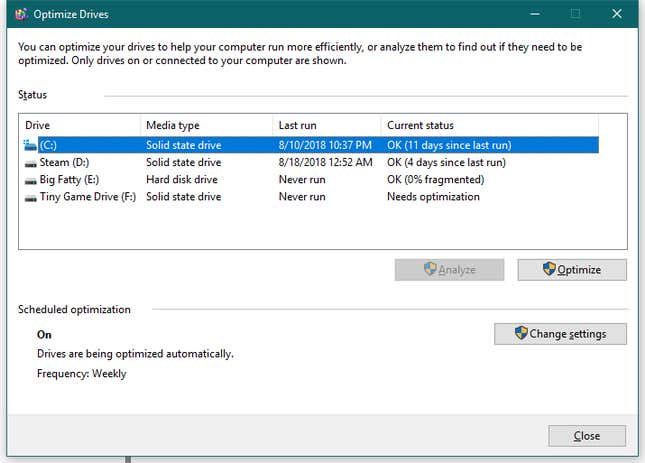Sort by the Current status column header
Image resolution: width=645 pixels, height=463 pixels.
490,125
